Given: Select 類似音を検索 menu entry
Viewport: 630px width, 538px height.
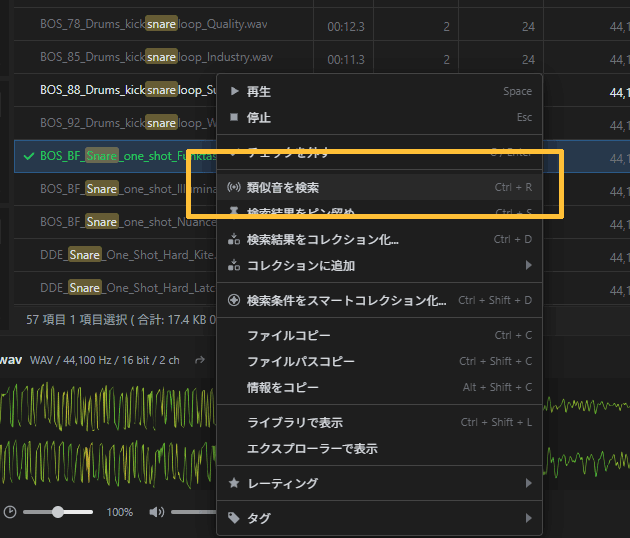Looking at the screenshot, I should [380, 187].
